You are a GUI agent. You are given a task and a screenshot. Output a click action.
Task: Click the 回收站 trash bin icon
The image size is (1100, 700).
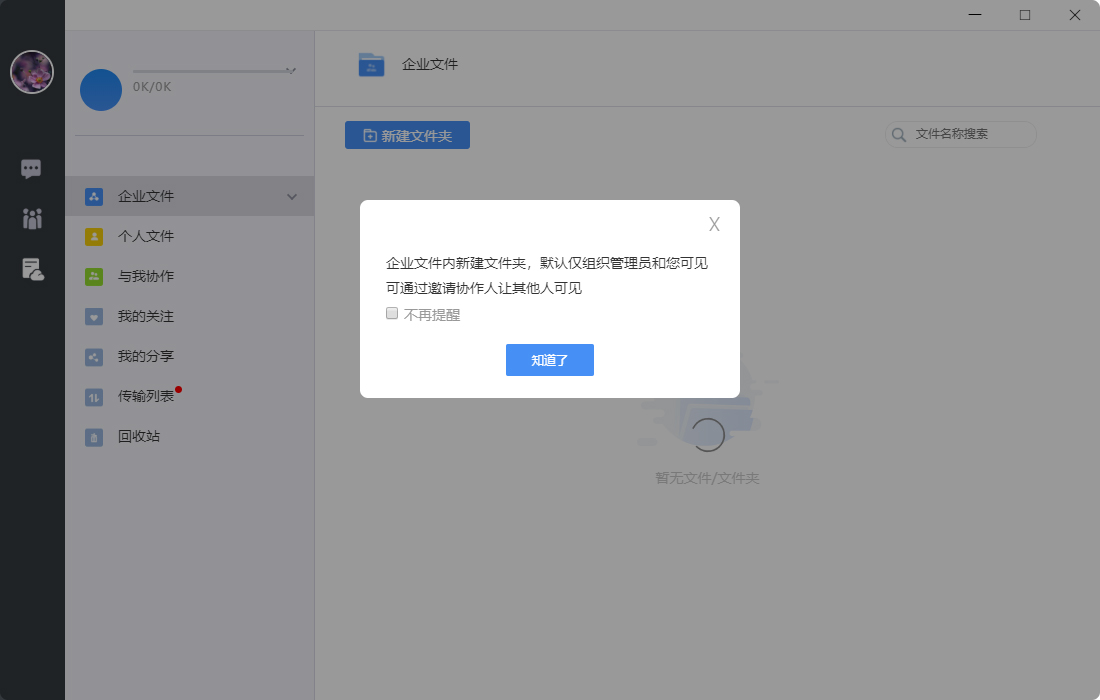coord(94,437)
